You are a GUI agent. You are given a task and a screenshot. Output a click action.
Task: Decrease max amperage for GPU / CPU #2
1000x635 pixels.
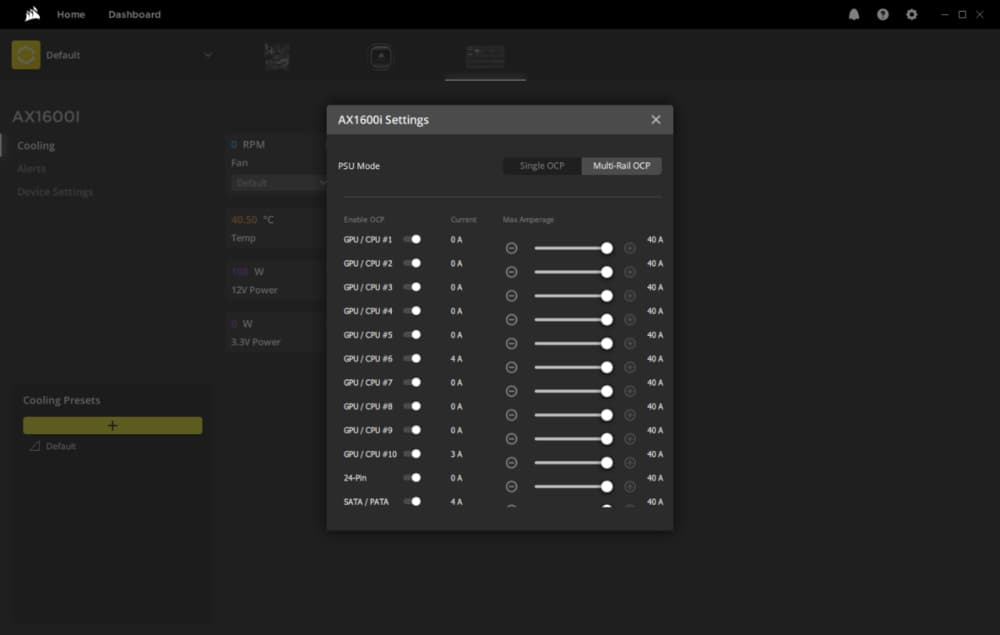point(511,272)
